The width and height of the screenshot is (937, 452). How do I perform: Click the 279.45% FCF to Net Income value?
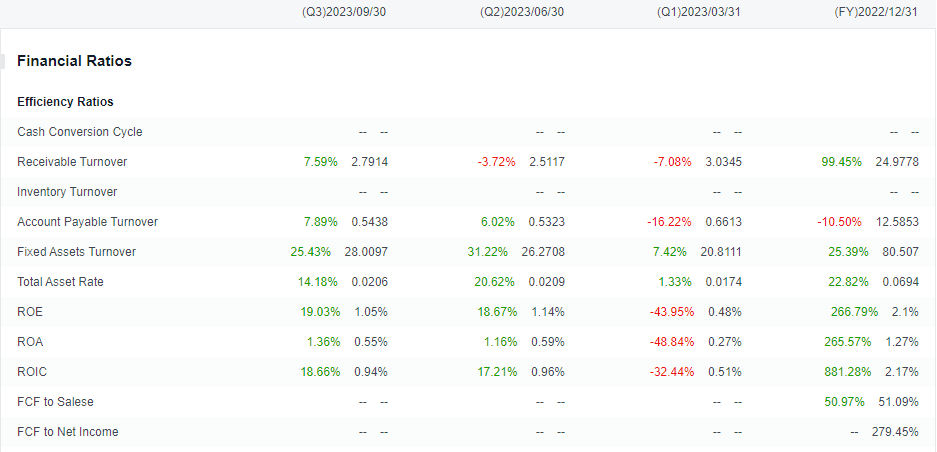point(898,432)
